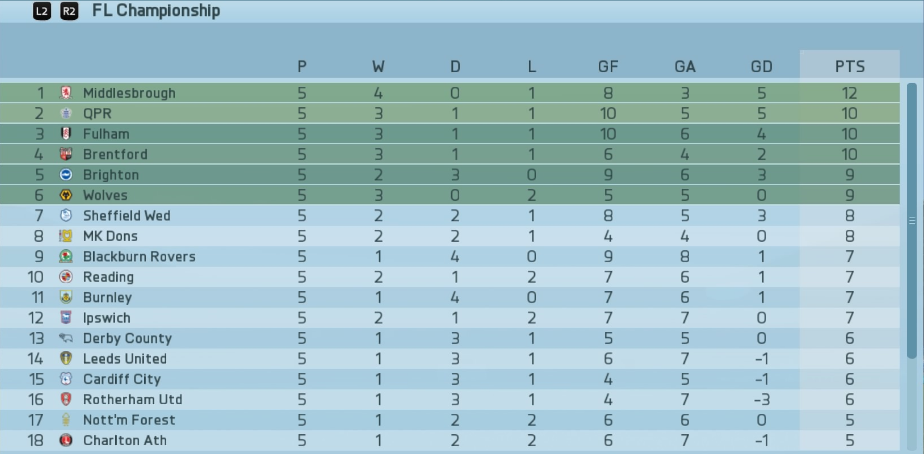Select the Brentford crest icon

[x=66, y=154]
